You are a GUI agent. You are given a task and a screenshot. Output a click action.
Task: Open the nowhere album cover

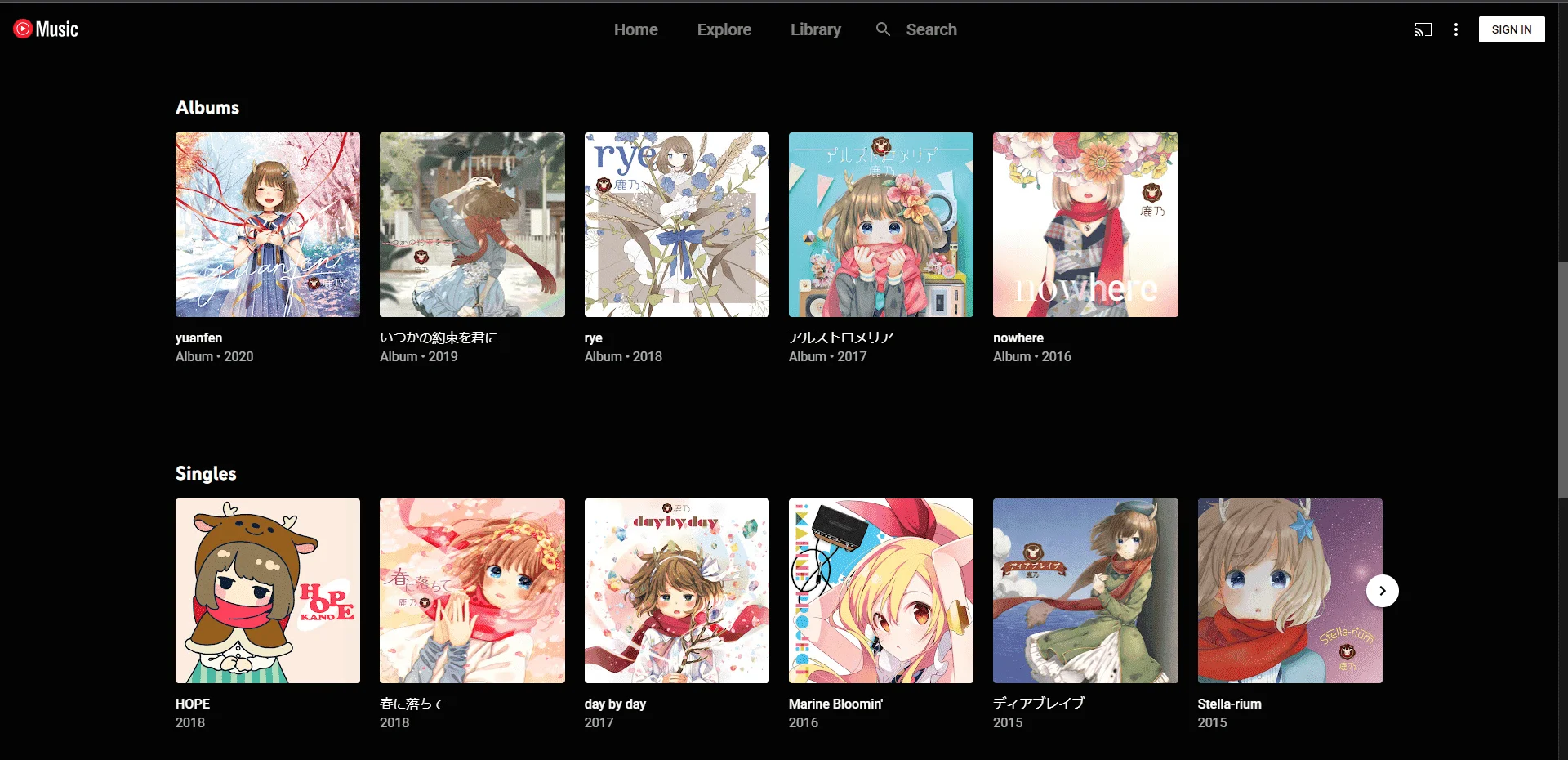(1085, 225)
